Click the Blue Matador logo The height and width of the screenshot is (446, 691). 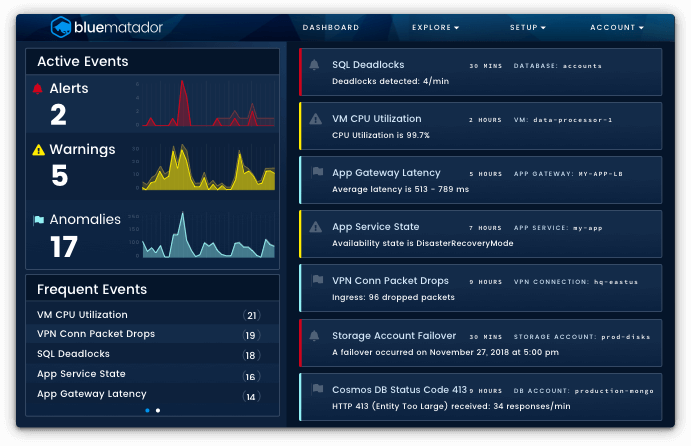pos(106,27)
